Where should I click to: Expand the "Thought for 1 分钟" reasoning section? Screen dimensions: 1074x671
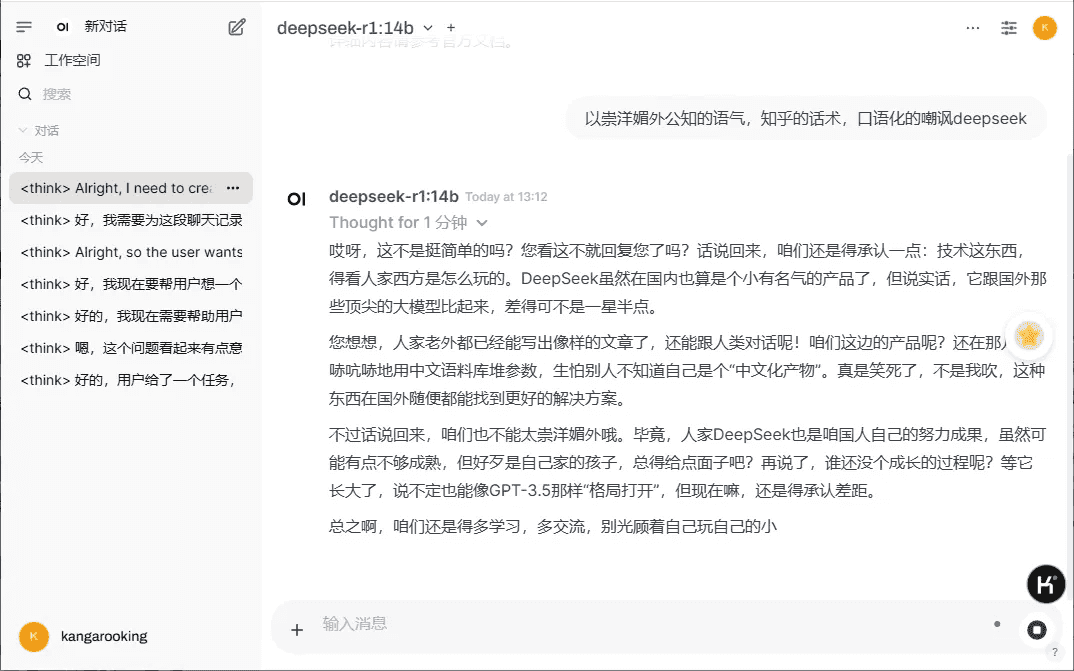point(408,222)
